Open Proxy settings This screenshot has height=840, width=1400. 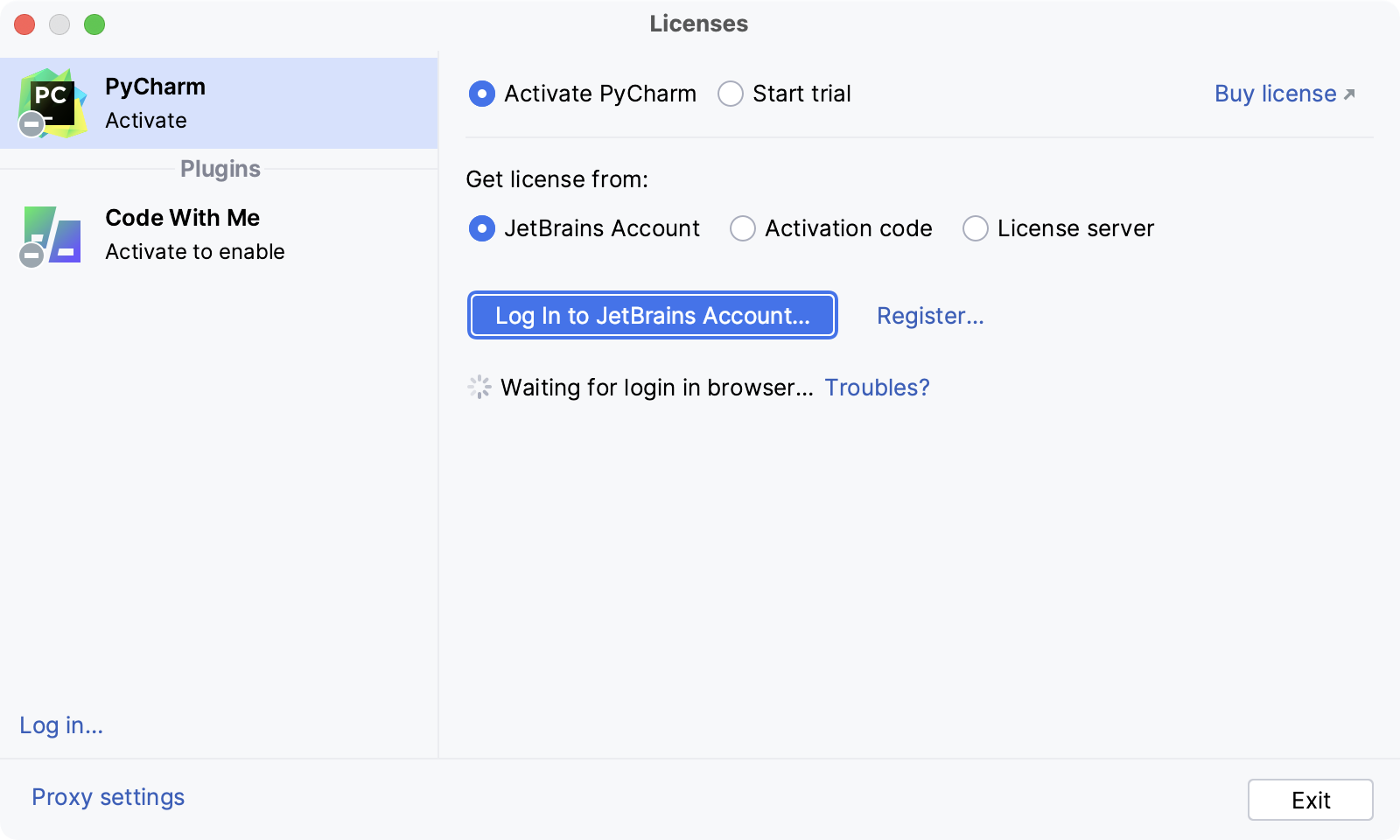point(107,796)
